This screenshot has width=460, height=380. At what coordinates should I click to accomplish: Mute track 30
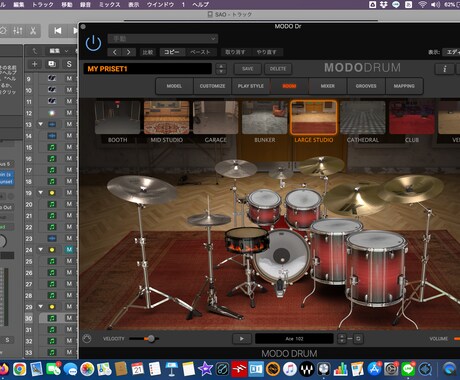[x=69, y=318]
